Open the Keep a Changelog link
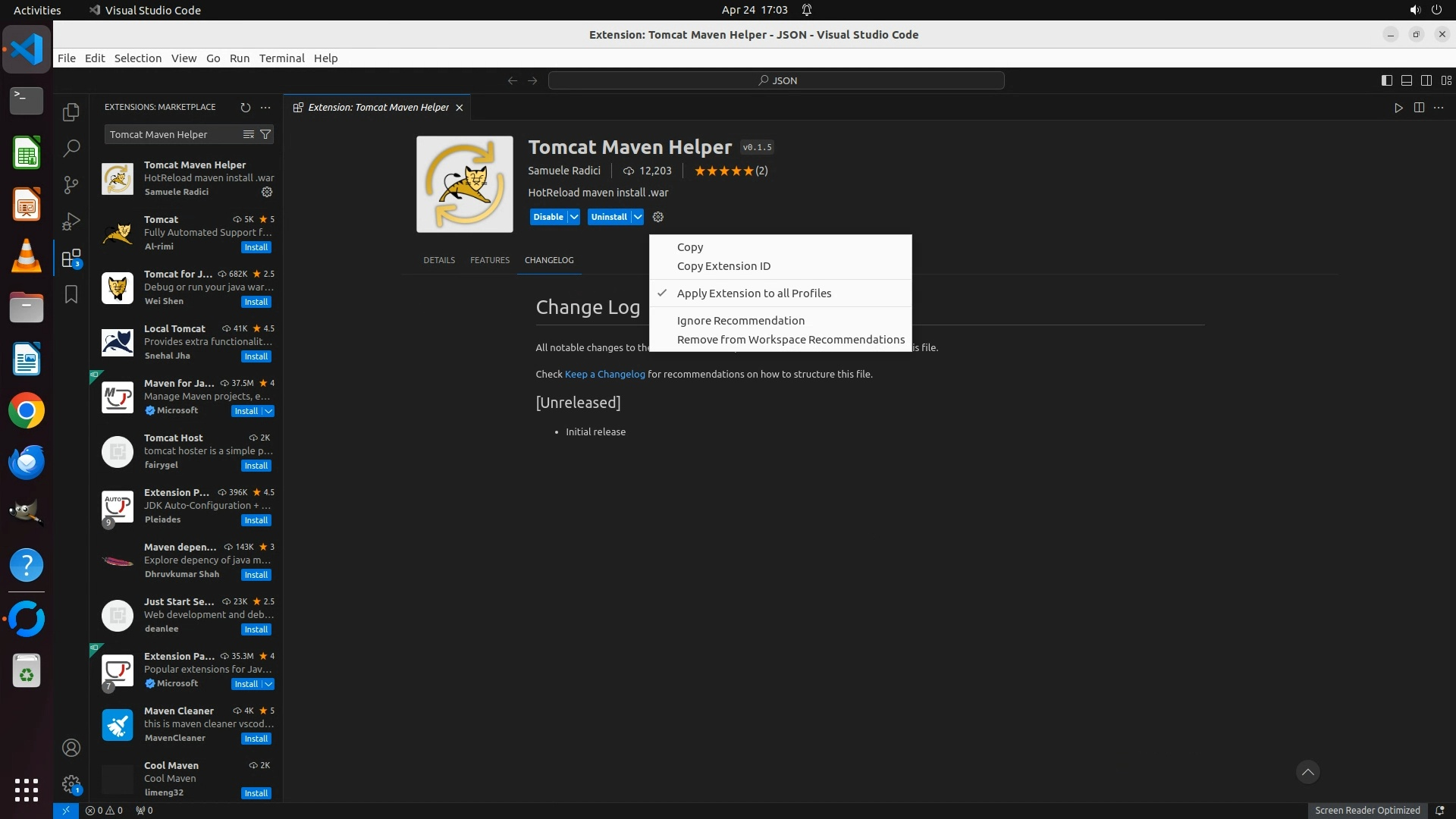The image size is (1456, 819). pyautogui.click(x=604, y=374)
